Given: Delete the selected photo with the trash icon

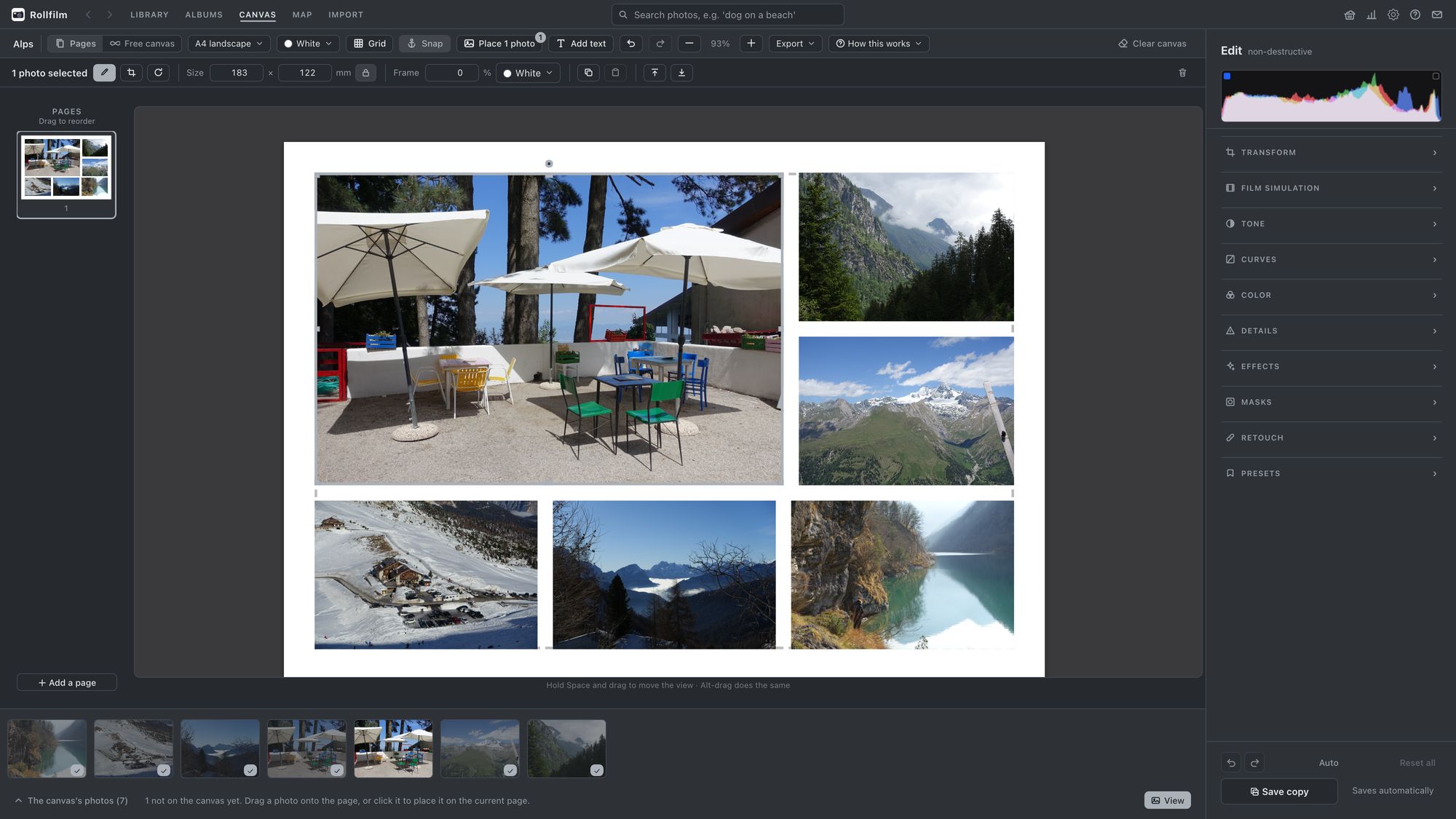Looking at the screenshot, I should coord(1182,73).
